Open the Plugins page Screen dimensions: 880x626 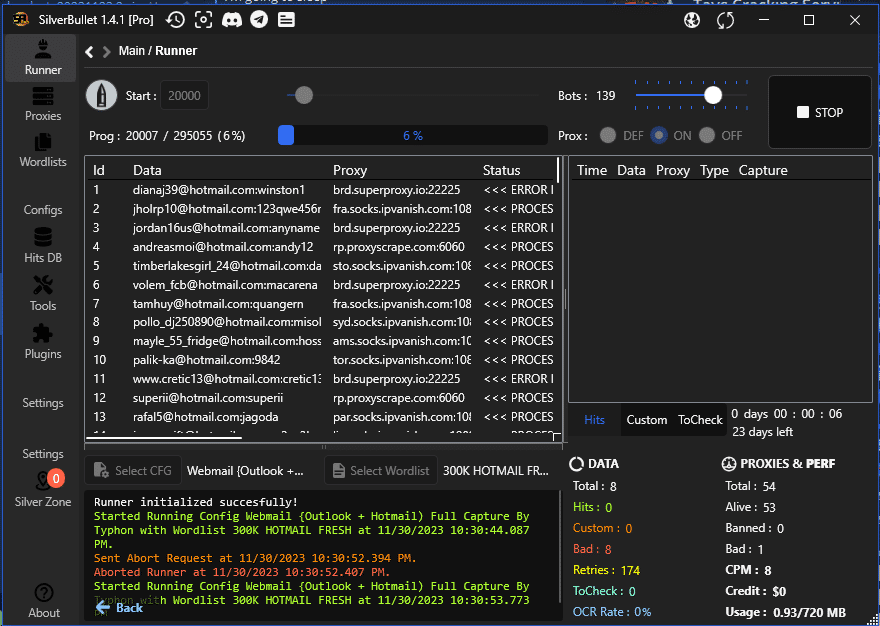pyautogui.click(x=43, y=342)
